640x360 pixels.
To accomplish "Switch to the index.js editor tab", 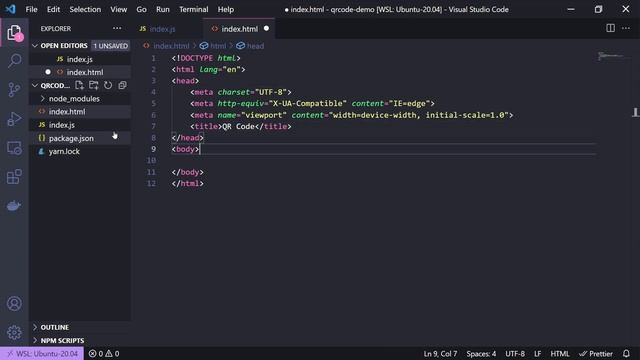I will pyautogui.click(x=167, y=29).
